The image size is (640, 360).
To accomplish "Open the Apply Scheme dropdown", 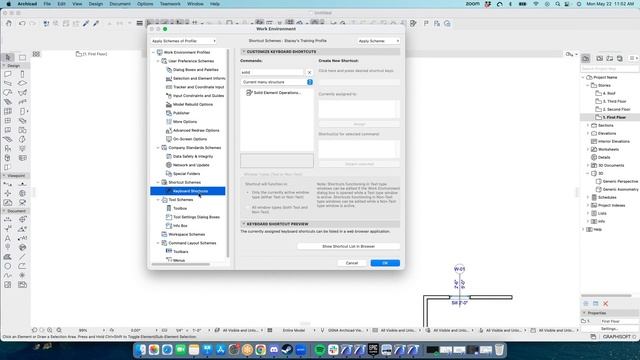I will pyautogui.click(x=378, y=41).
